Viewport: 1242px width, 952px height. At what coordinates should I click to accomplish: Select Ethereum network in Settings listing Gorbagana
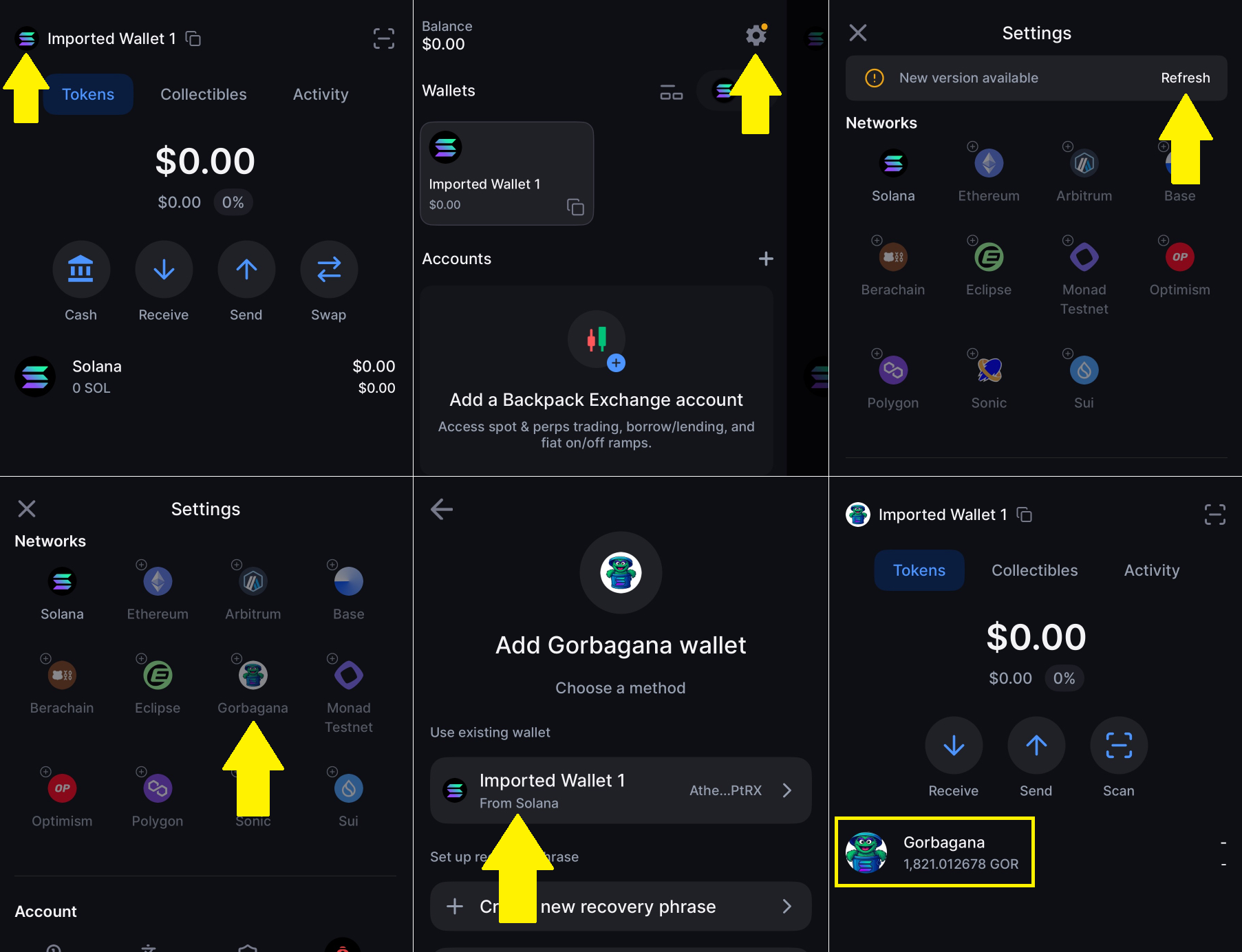tap(158, 582)
